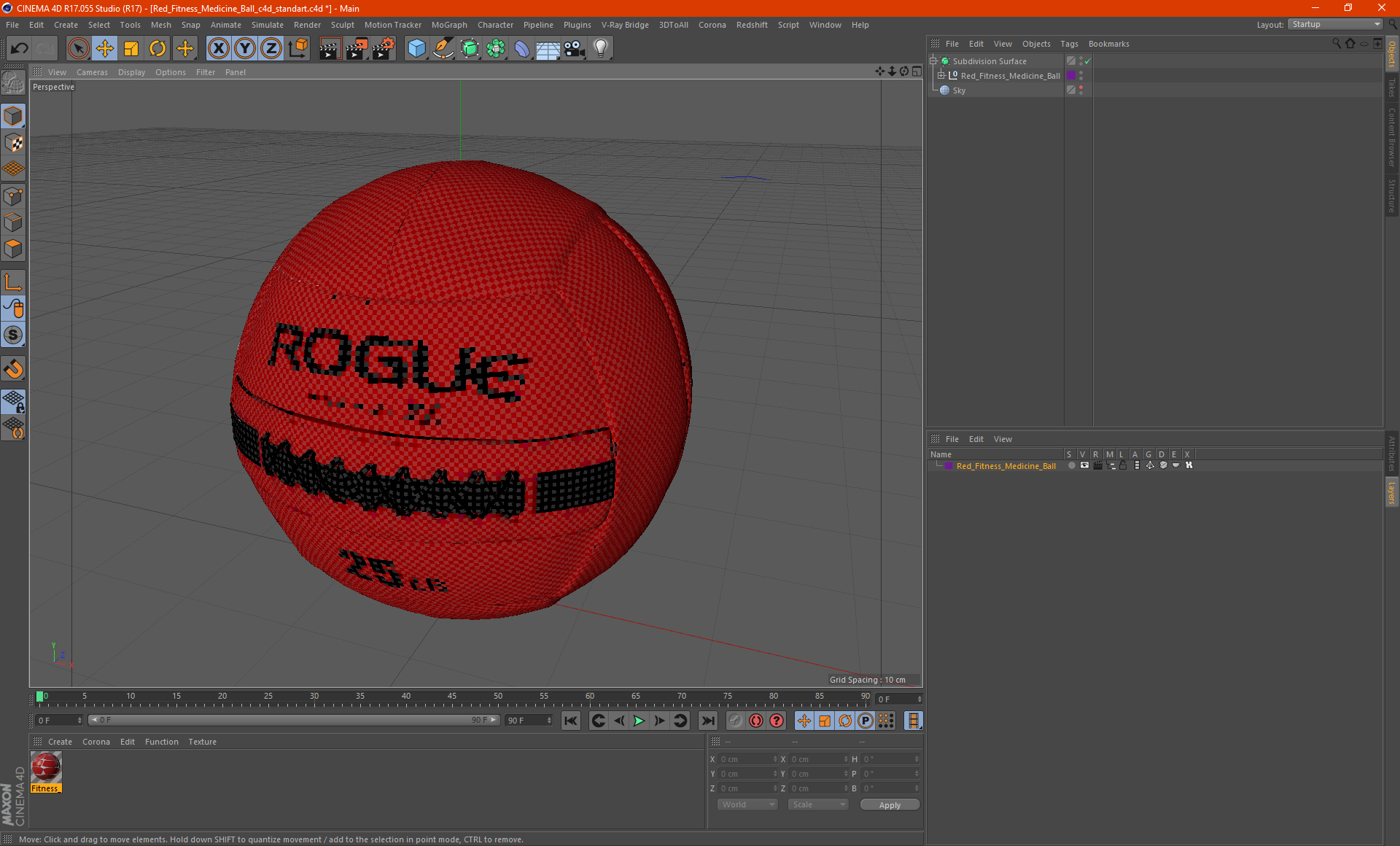The image size is (1400, 846).
Task: Open the Redshift menu
Action: click(752, 25)
